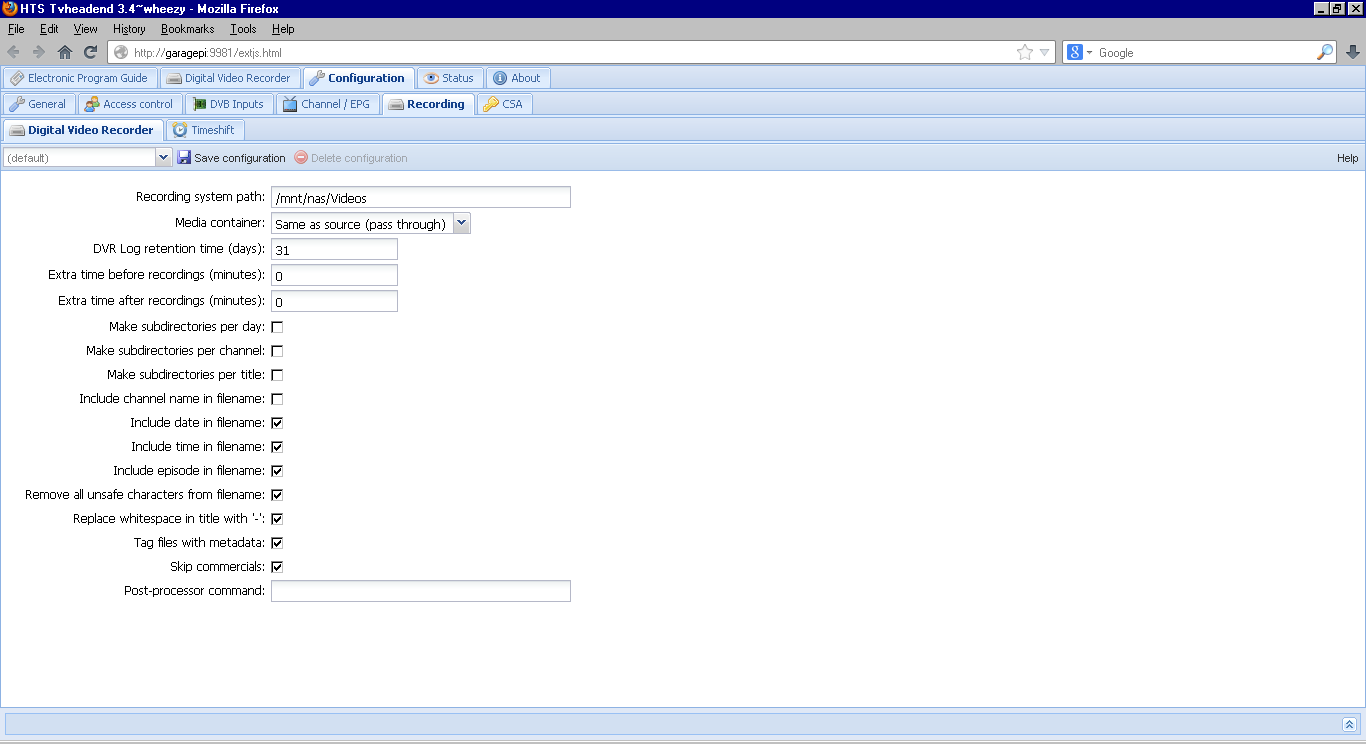Switch to the DVB Inputs tab
The height and width of the screenshot is (744, 1366).
pos(229,103)
